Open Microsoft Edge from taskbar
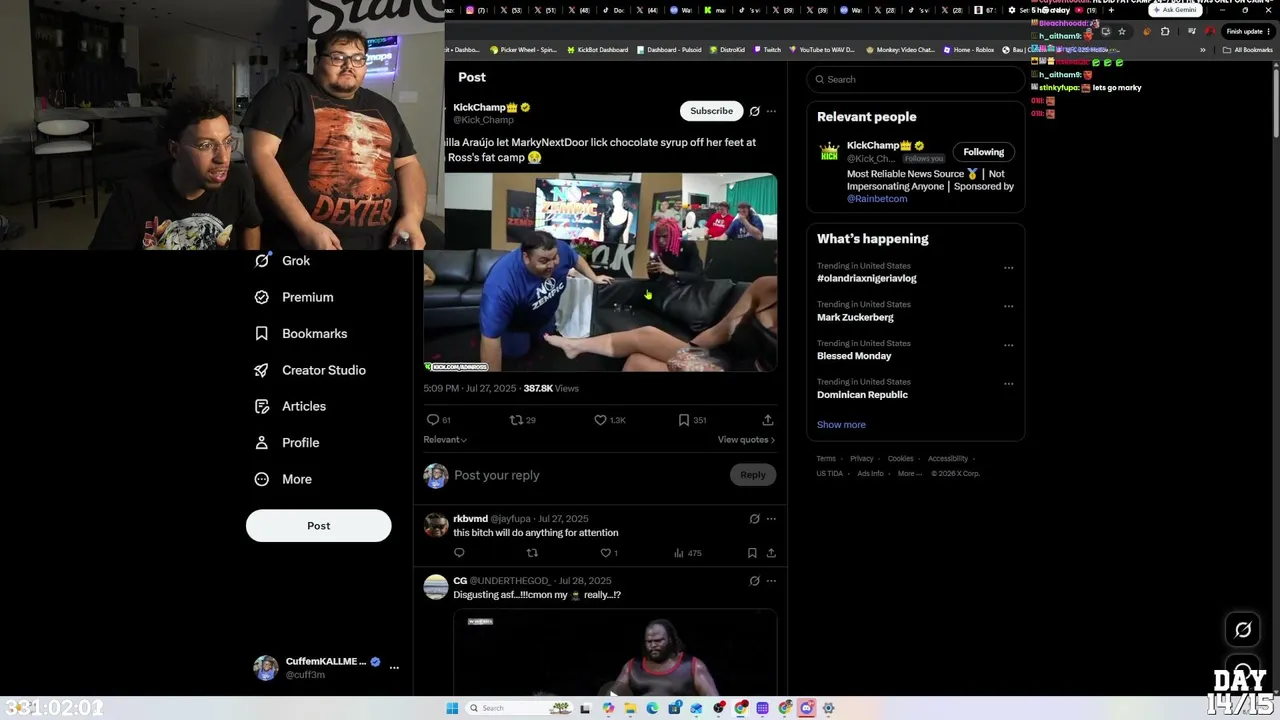This screenshot has width=1280, height=720. pyautogui.click(x=652, y=708)
